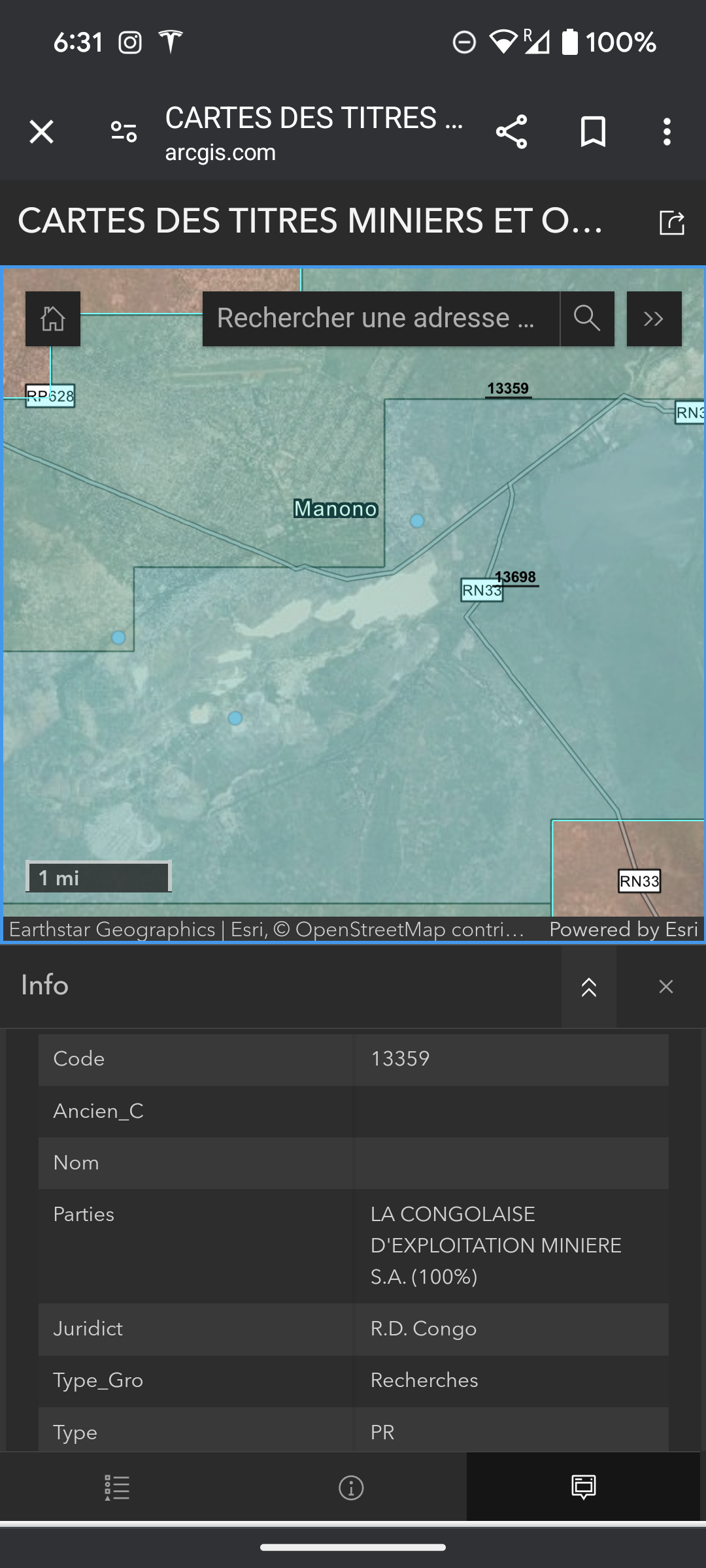Select the popup info panel tab

point(583,1488)
